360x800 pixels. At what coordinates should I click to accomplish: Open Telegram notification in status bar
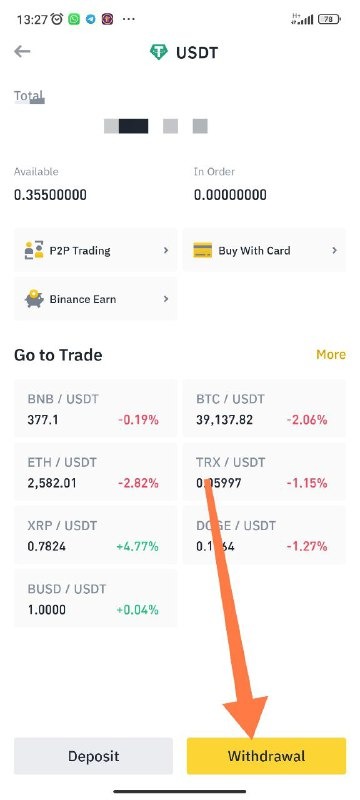pyautogui.click(x=91, y=19)
